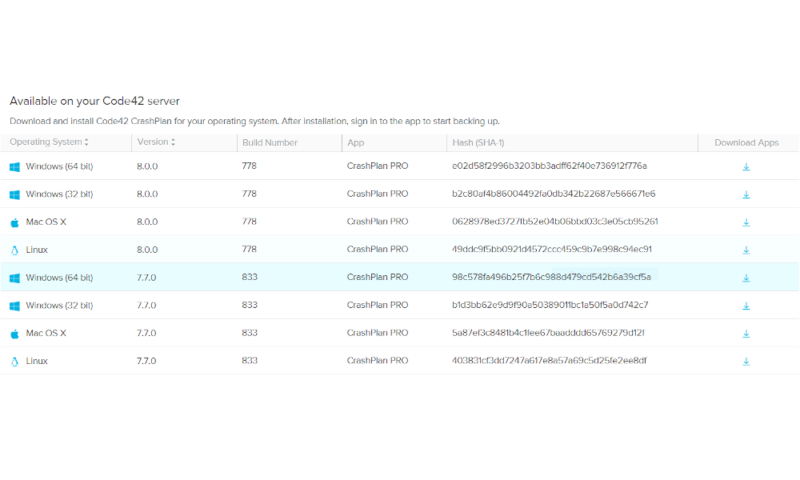Click "Available on your Code42 server" heading

pos(94,101)
